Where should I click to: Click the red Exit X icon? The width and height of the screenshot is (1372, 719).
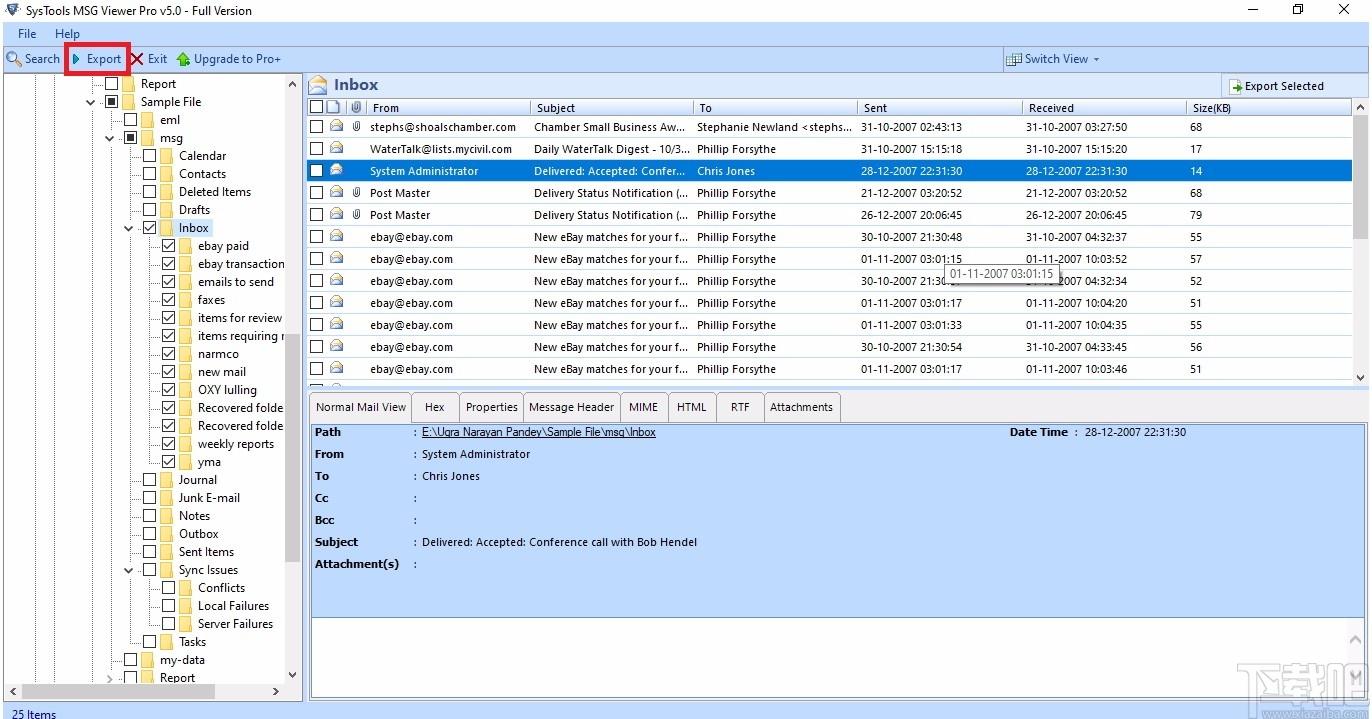click(137, 59)
